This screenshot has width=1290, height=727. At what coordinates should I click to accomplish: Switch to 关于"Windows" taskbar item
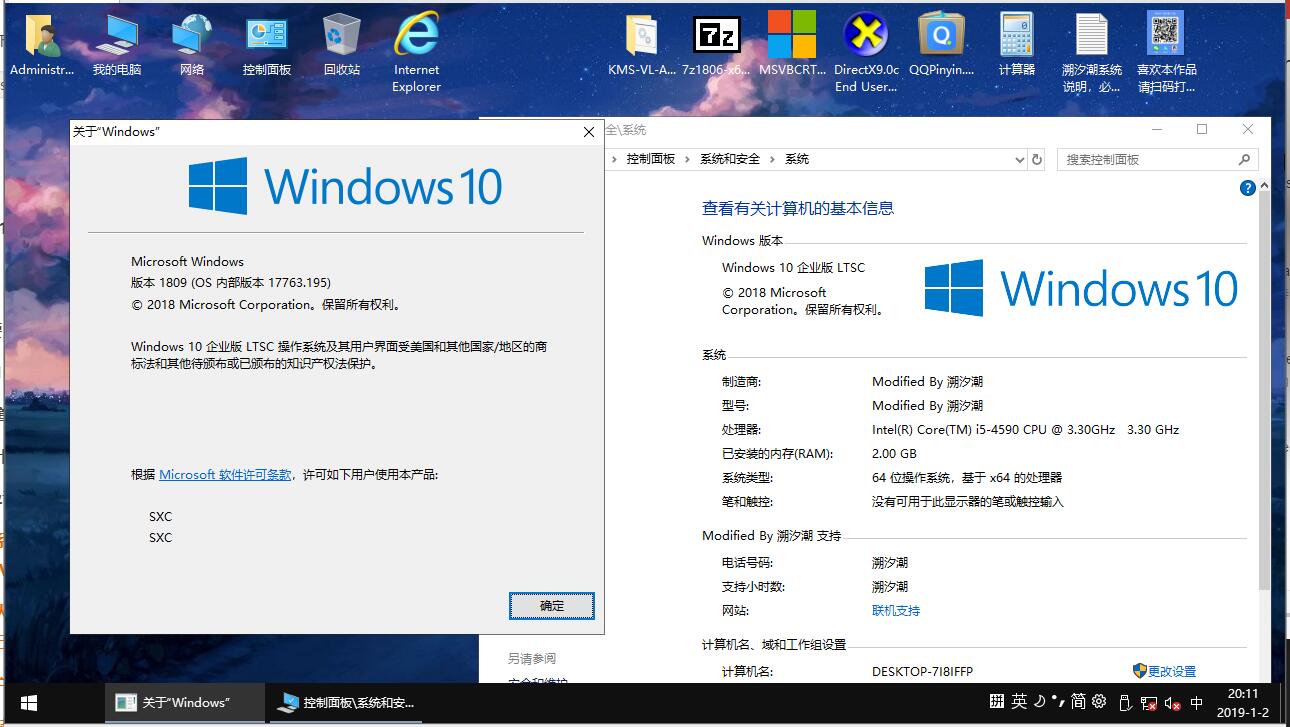(186, 703)
